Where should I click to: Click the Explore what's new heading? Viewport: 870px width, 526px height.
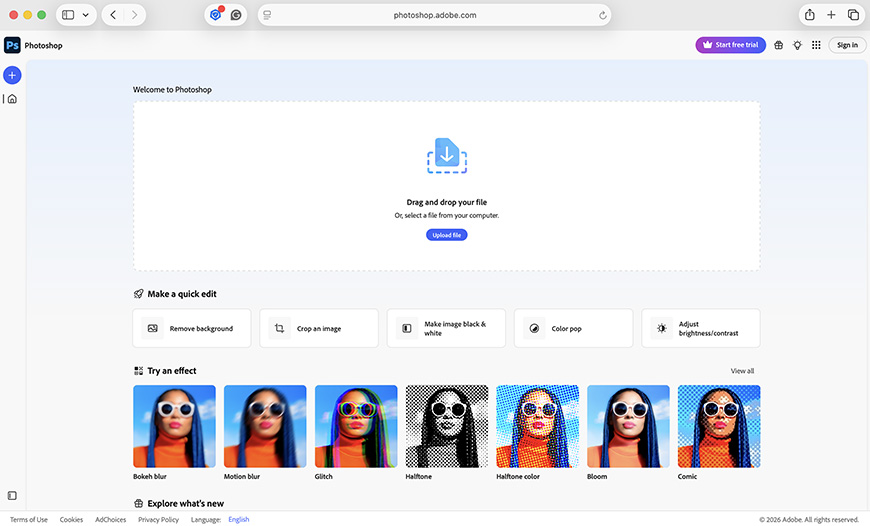(185, 504)
